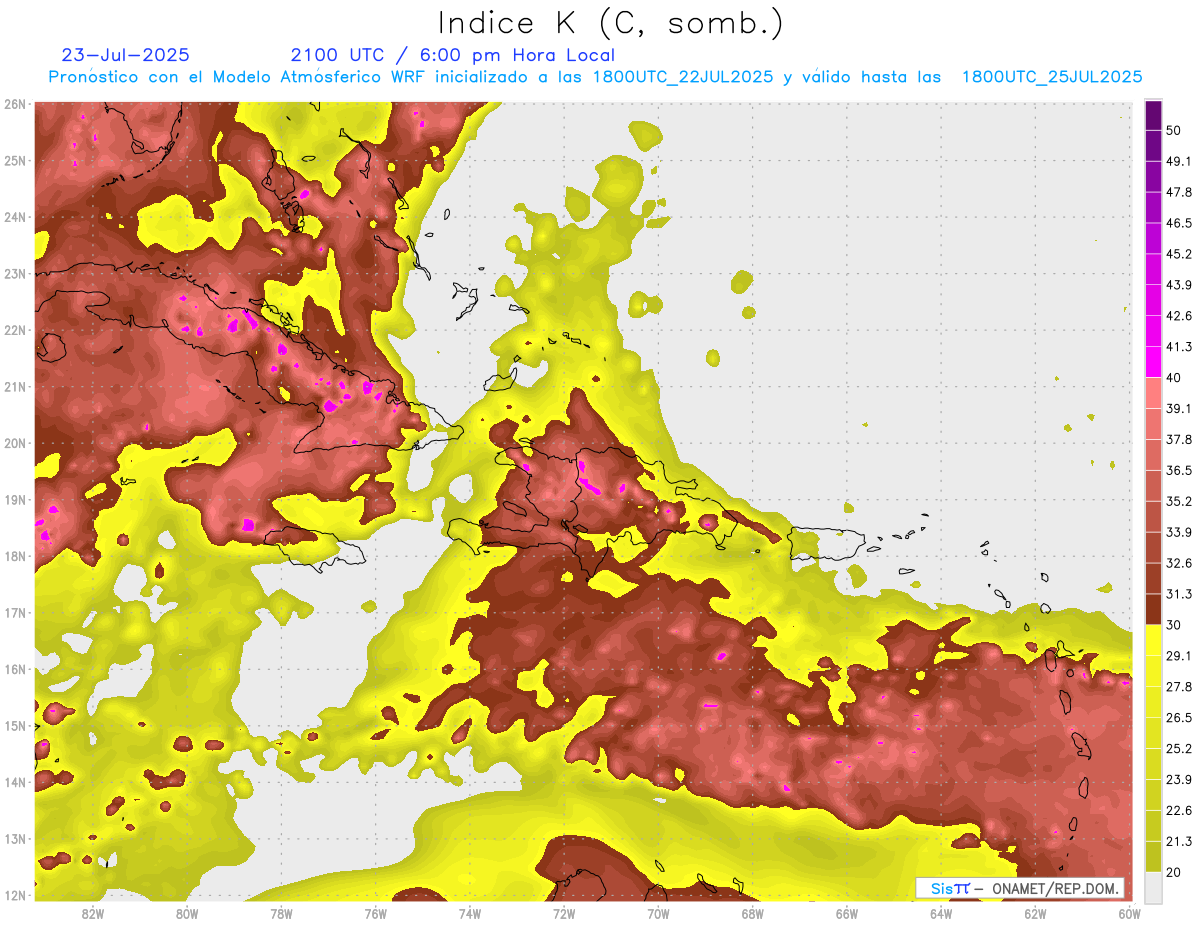Click the colorbar value 50

[x=1173, y=130]
